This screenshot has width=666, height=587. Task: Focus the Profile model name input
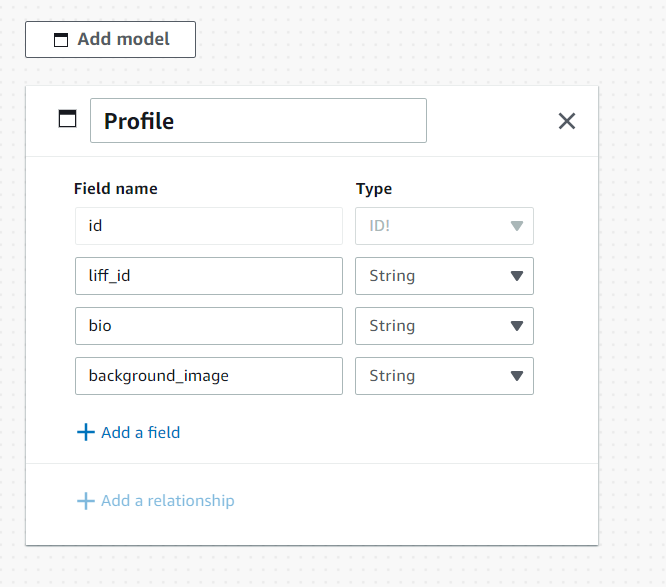coord(258,121)
